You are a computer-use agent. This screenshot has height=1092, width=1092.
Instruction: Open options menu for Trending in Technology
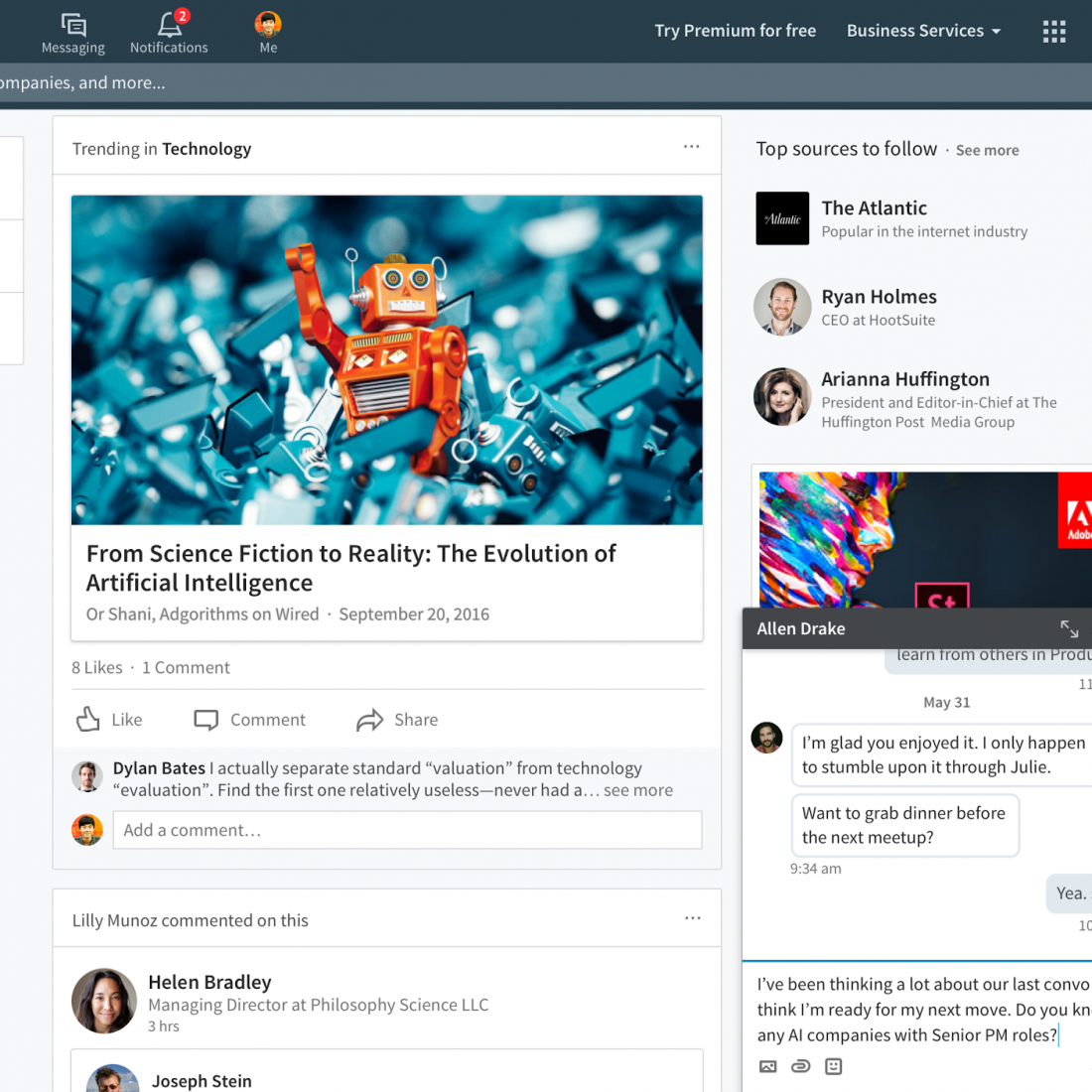pos(692,147)
